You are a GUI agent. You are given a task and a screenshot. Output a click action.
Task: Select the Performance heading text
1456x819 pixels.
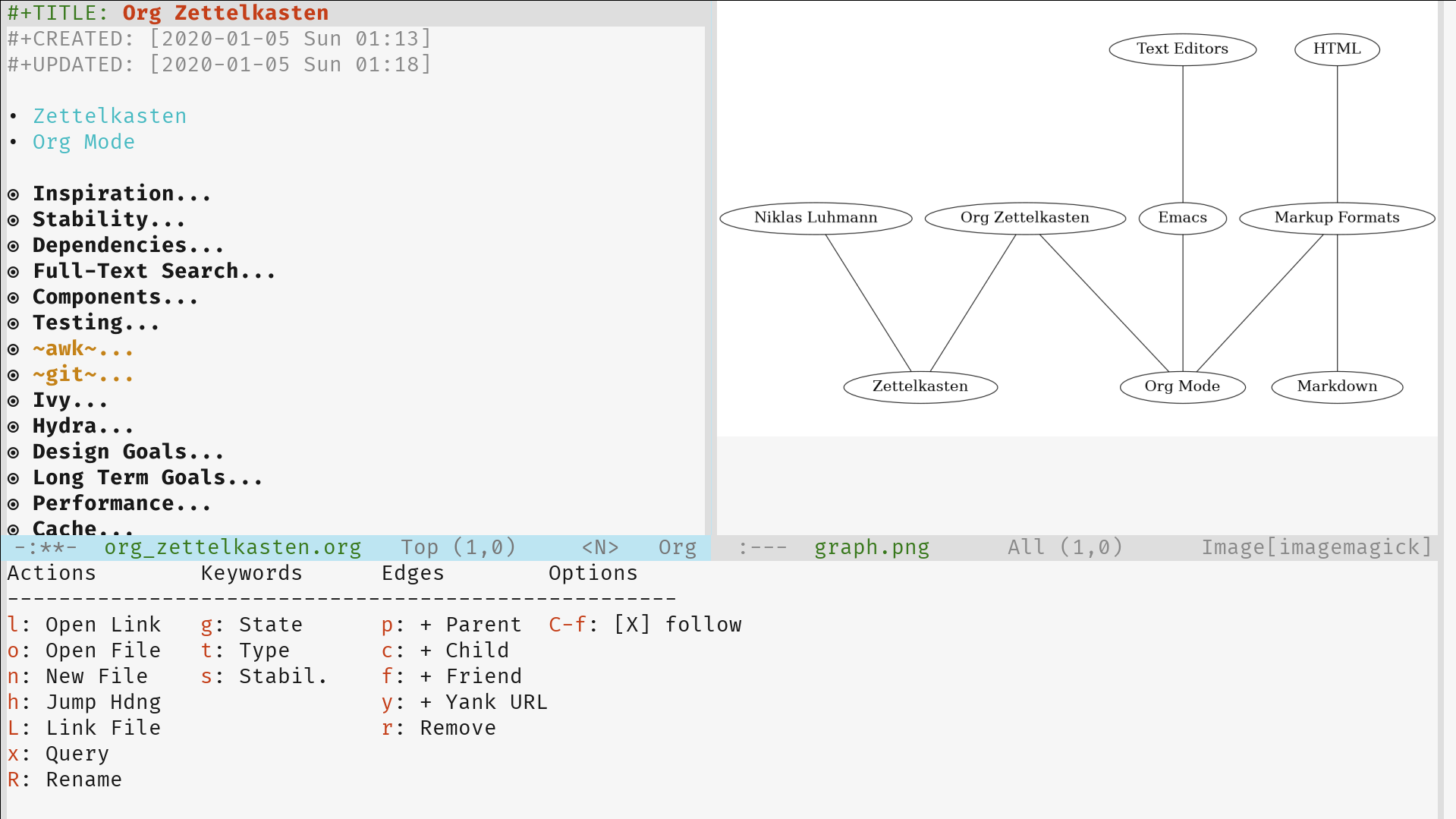click(x=121, y=503)
